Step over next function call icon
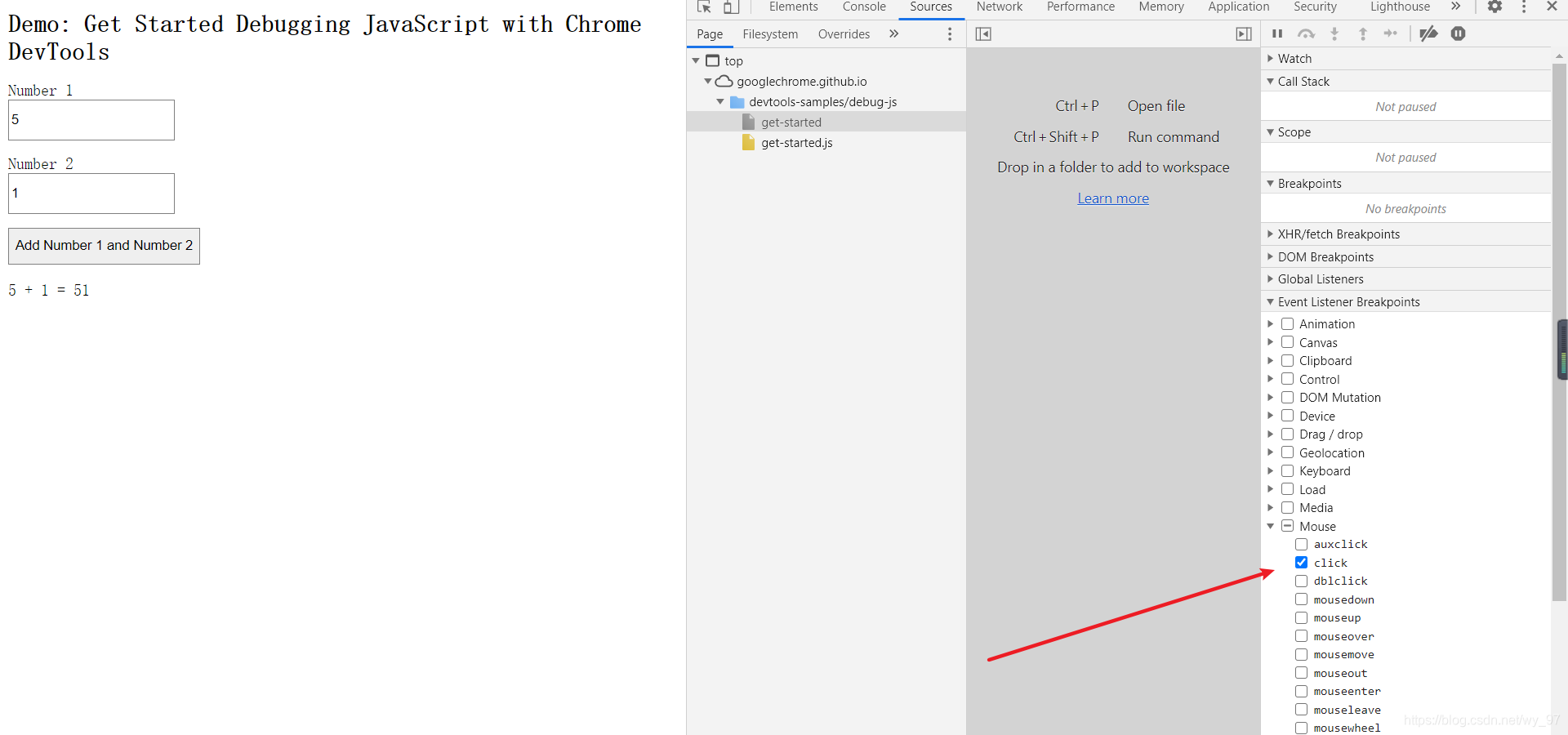The height and width of the screenshot is (735, 1568). click(1307, 33)
